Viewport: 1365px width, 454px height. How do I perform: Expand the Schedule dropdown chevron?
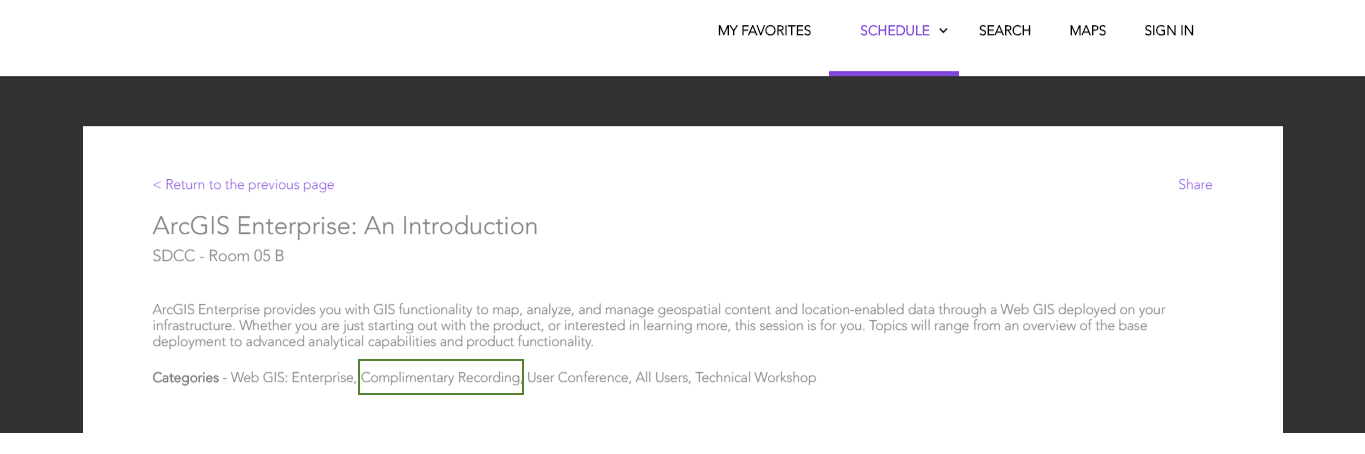click(943, 31)
